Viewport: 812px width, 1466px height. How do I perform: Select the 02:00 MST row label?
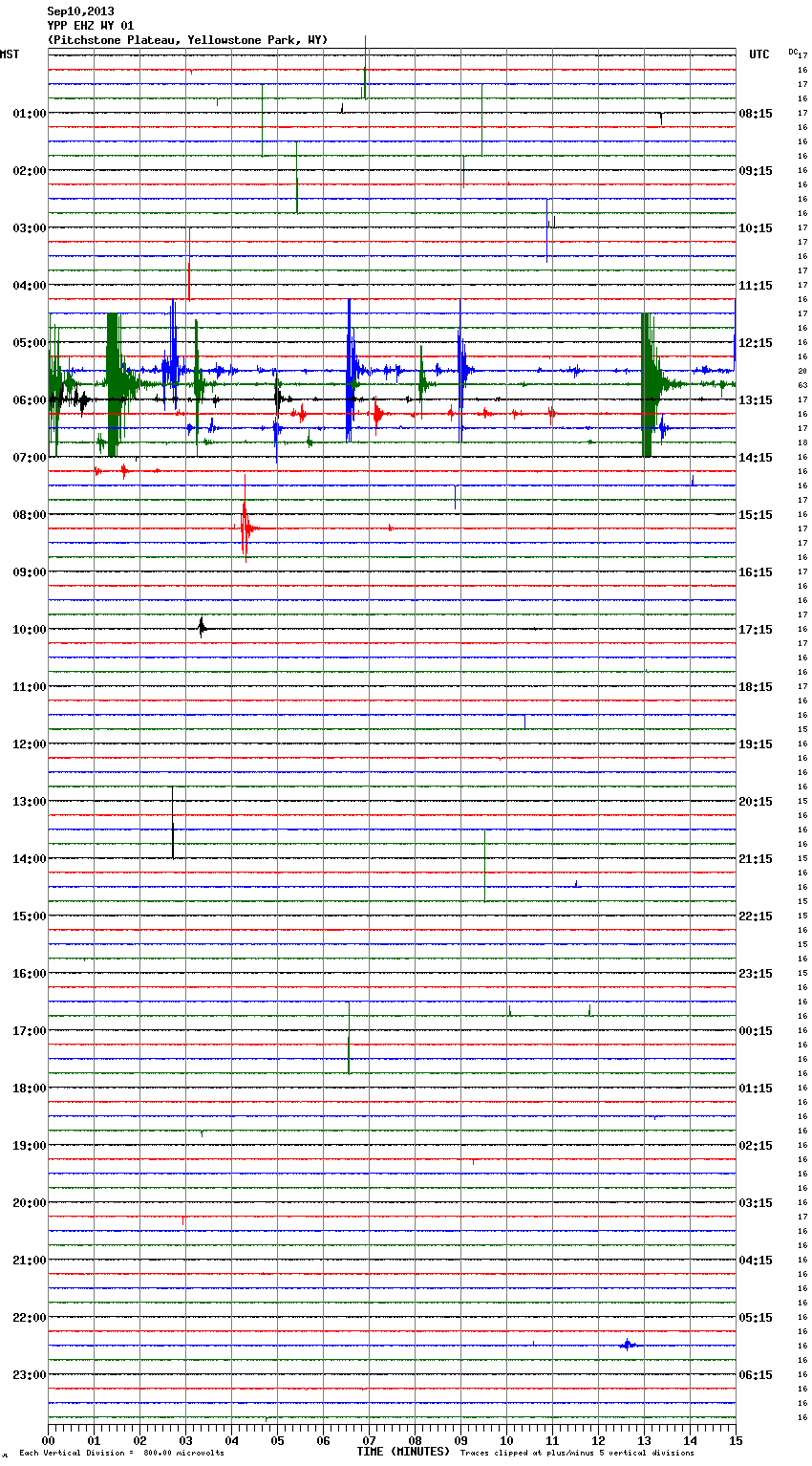[30, 170]
